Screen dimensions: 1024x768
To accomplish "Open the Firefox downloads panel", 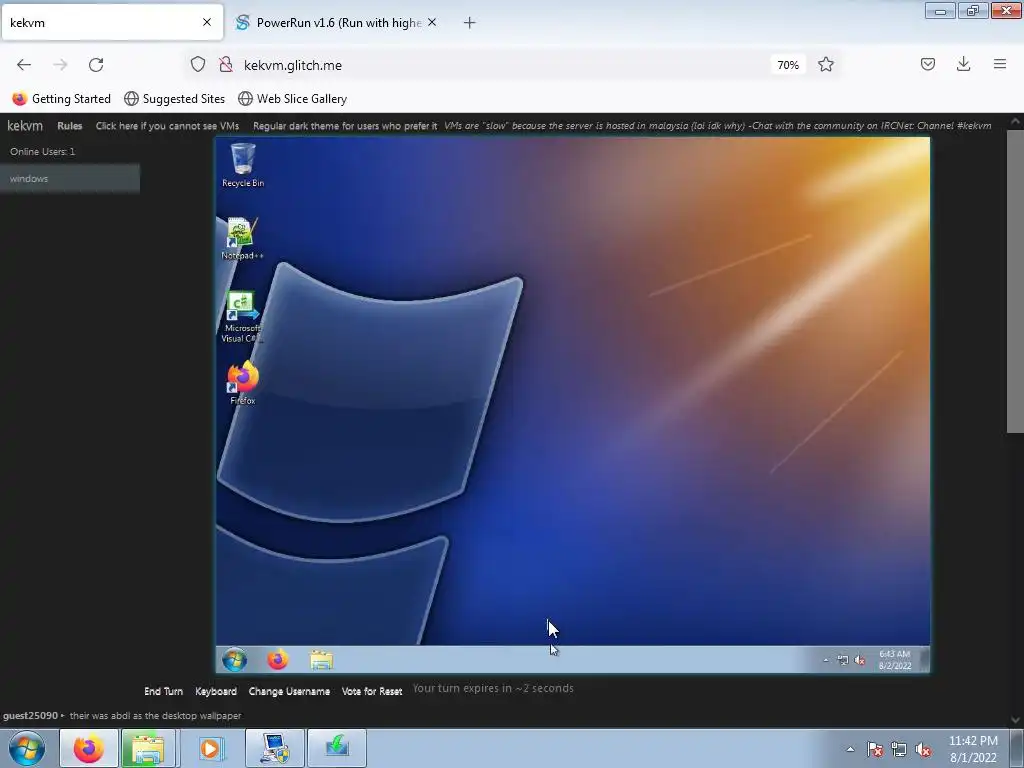I will point(963,64).
